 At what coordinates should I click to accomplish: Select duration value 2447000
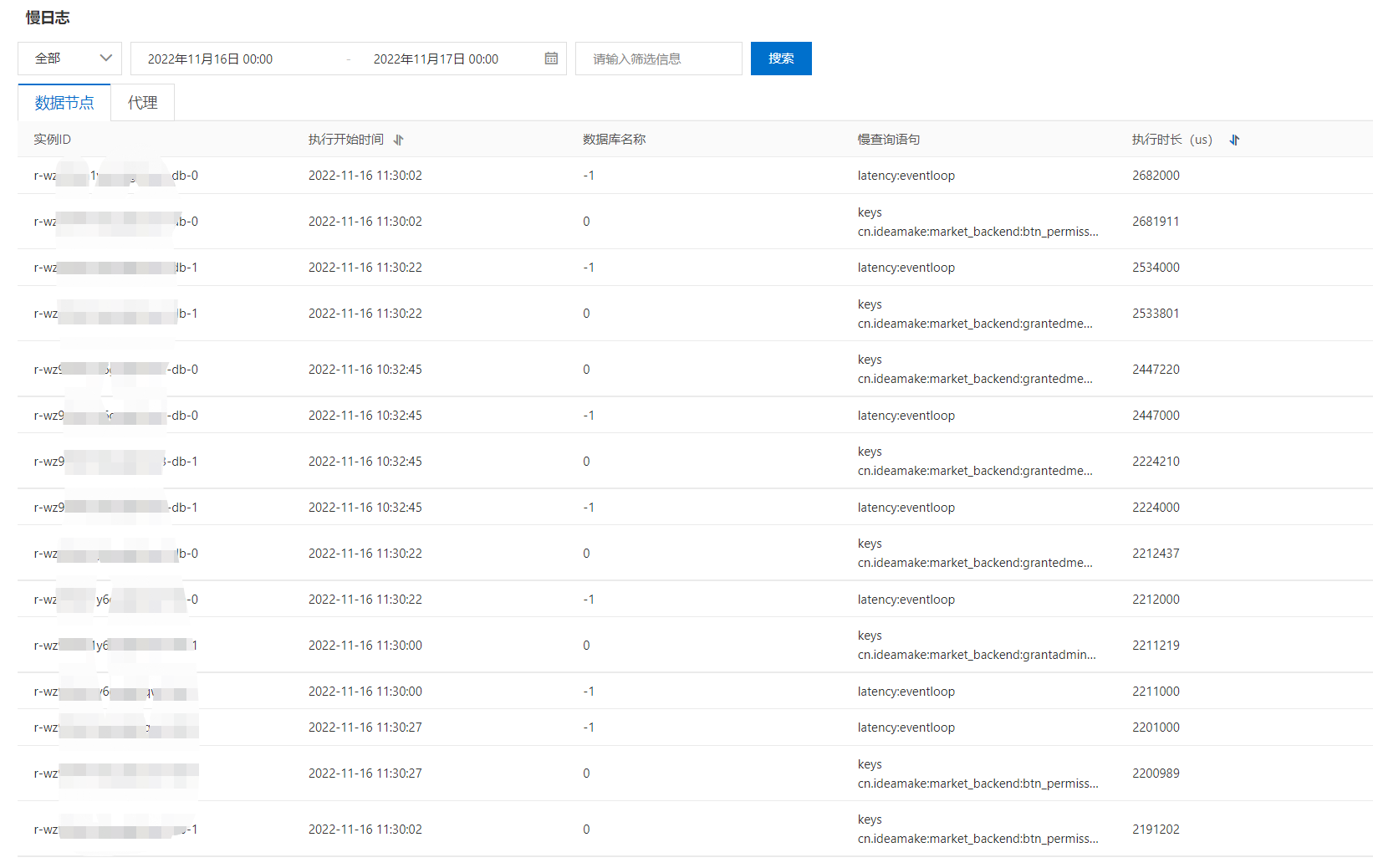(x=1156, y=416)
